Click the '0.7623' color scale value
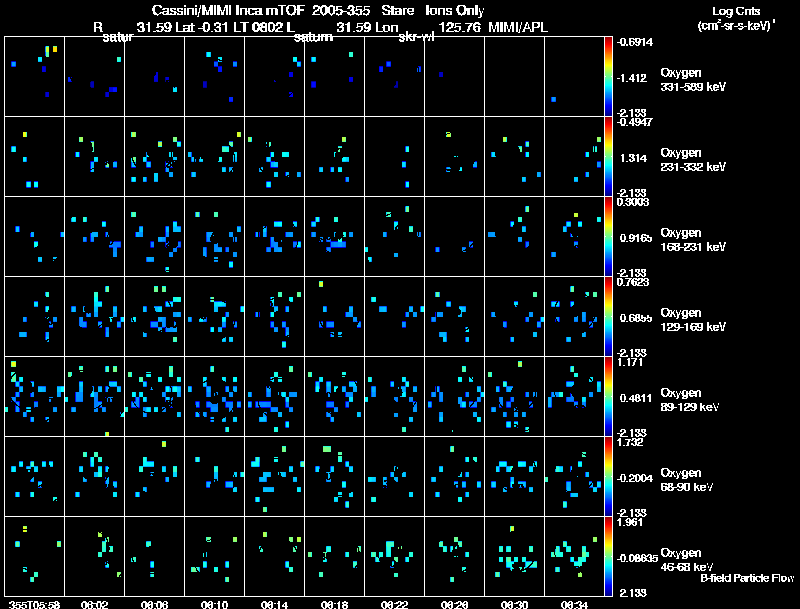 coord(633,282)
